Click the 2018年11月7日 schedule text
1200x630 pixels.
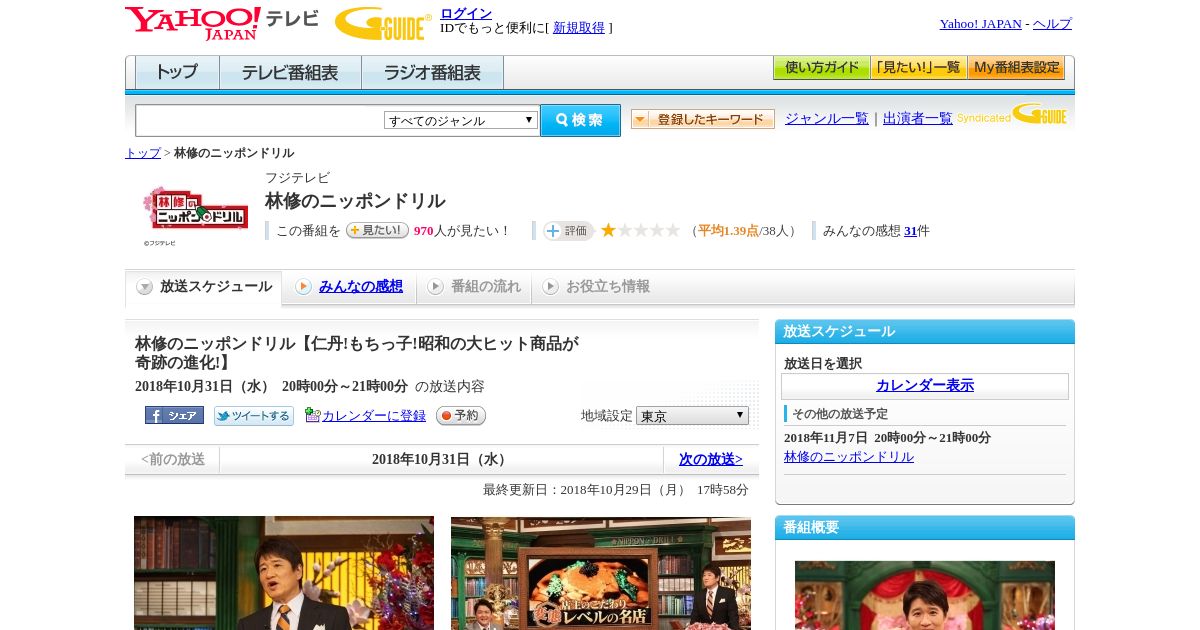click(x=887, y=438)
